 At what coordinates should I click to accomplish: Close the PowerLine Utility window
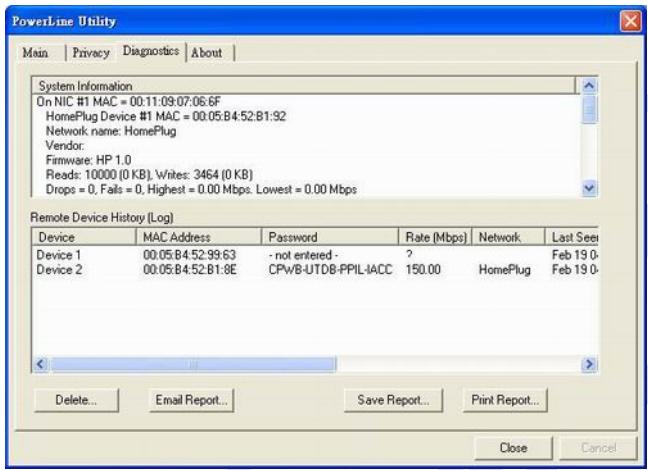click(x=630, y=21)
